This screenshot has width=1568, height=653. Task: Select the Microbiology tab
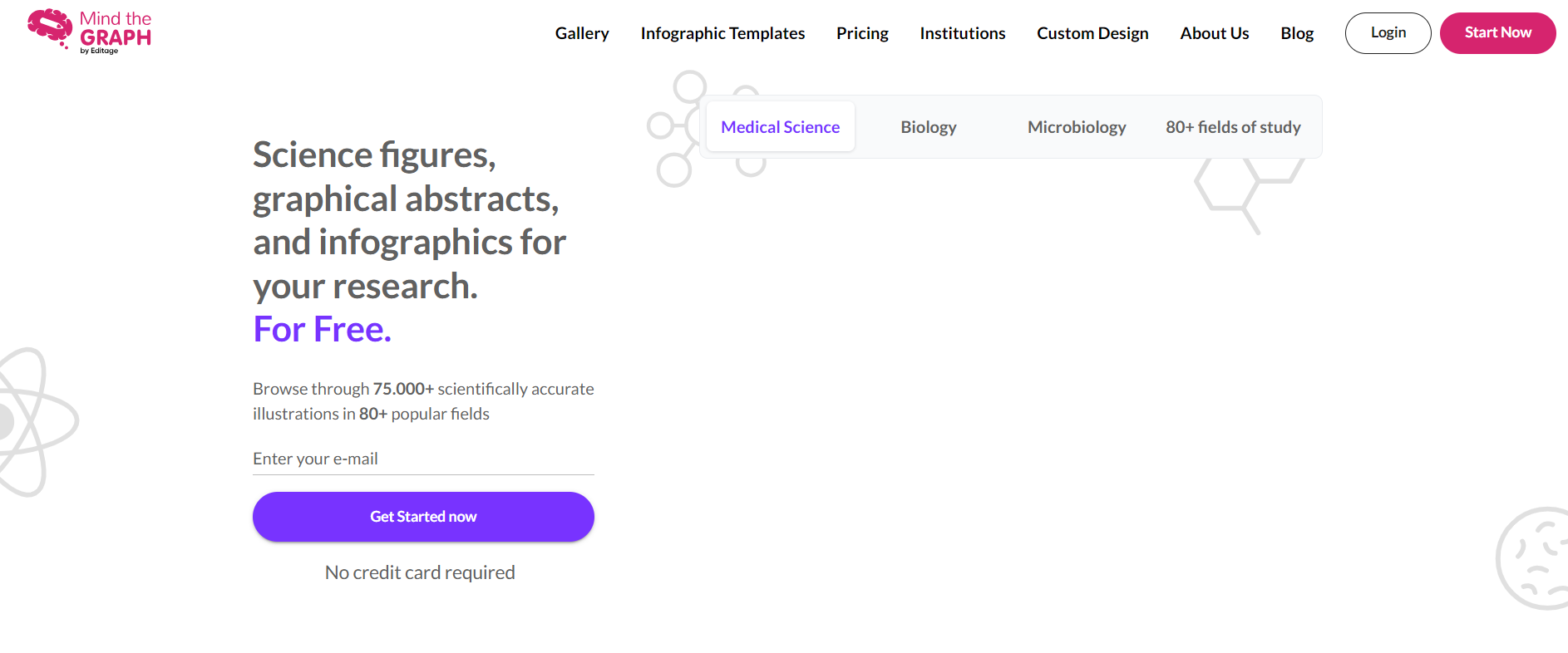(1077, 126)
